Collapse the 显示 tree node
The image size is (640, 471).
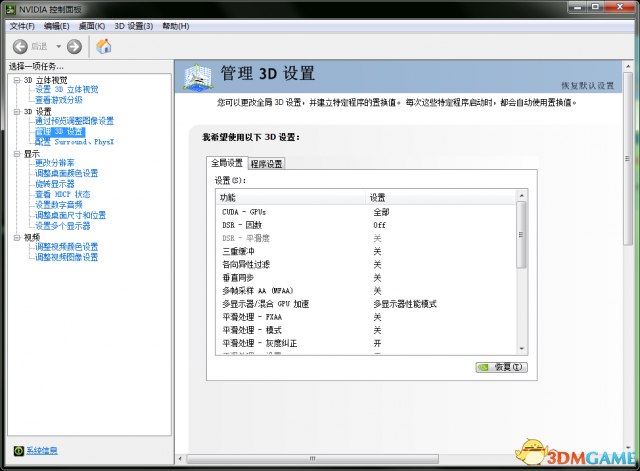click(16, 153)
